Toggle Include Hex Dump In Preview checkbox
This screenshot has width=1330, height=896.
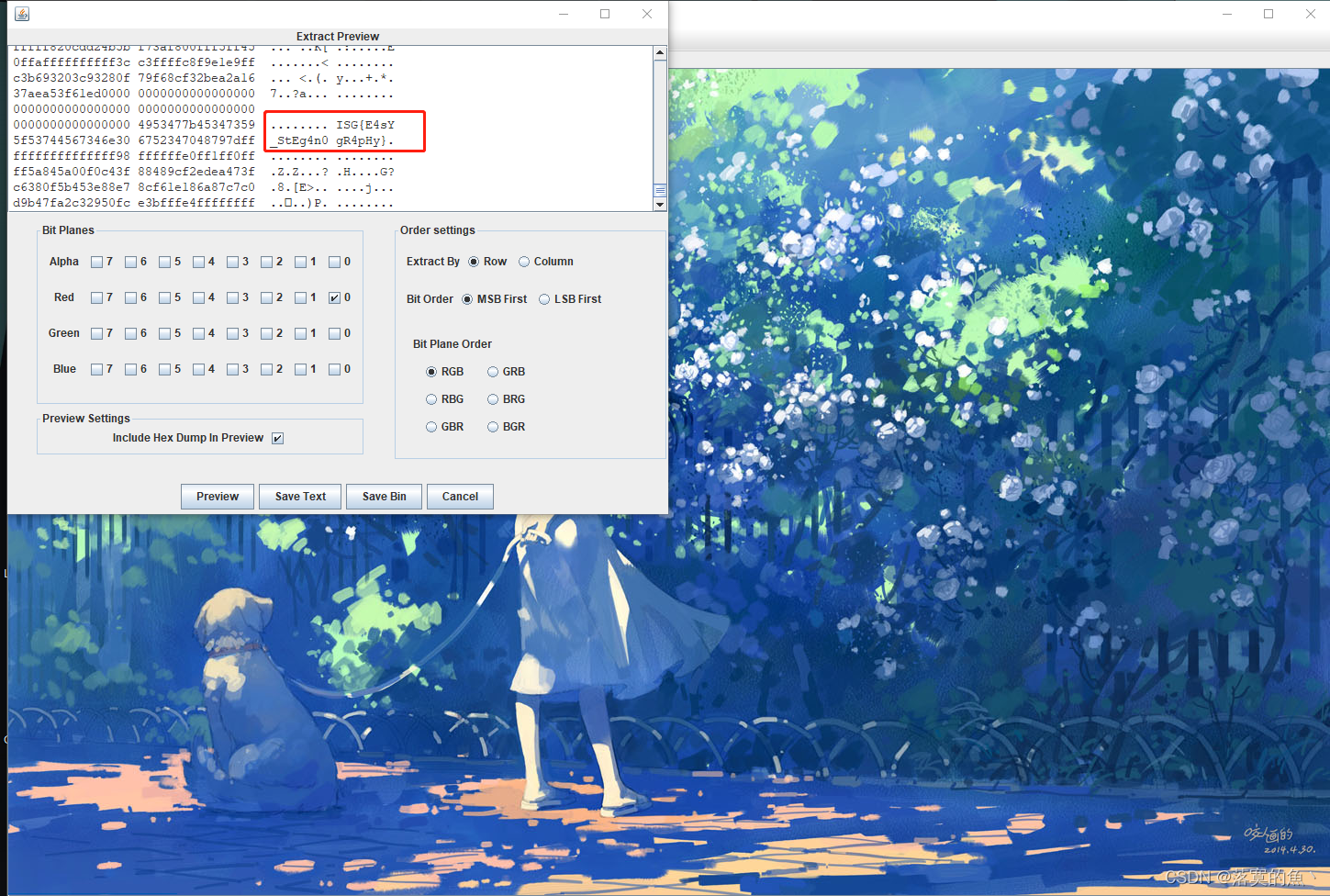[278, 438]
